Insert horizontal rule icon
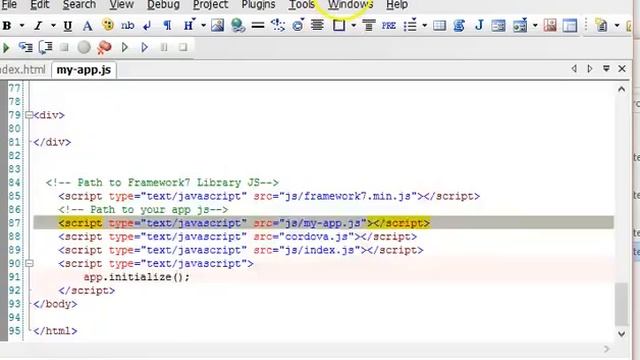640x360 pixels. tap(258, 25)
